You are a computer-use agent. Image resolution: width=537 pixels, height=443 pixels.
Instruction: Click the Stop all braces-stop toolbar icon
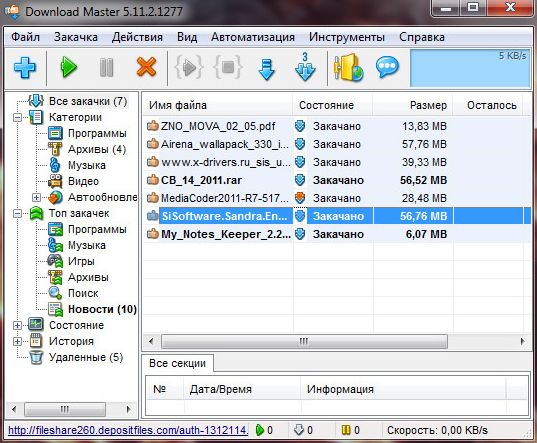point(228,67)
